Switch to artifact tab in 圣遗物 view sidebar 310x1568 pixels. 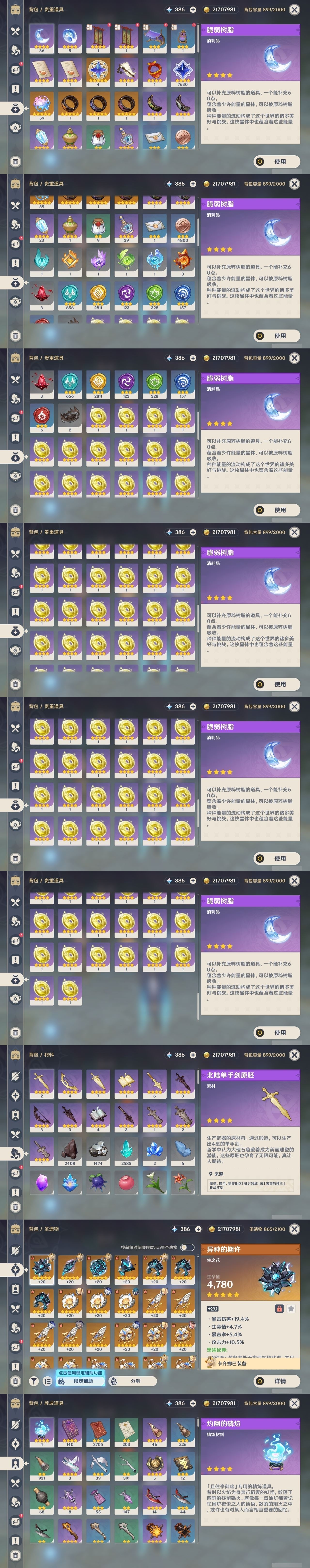16,1269
